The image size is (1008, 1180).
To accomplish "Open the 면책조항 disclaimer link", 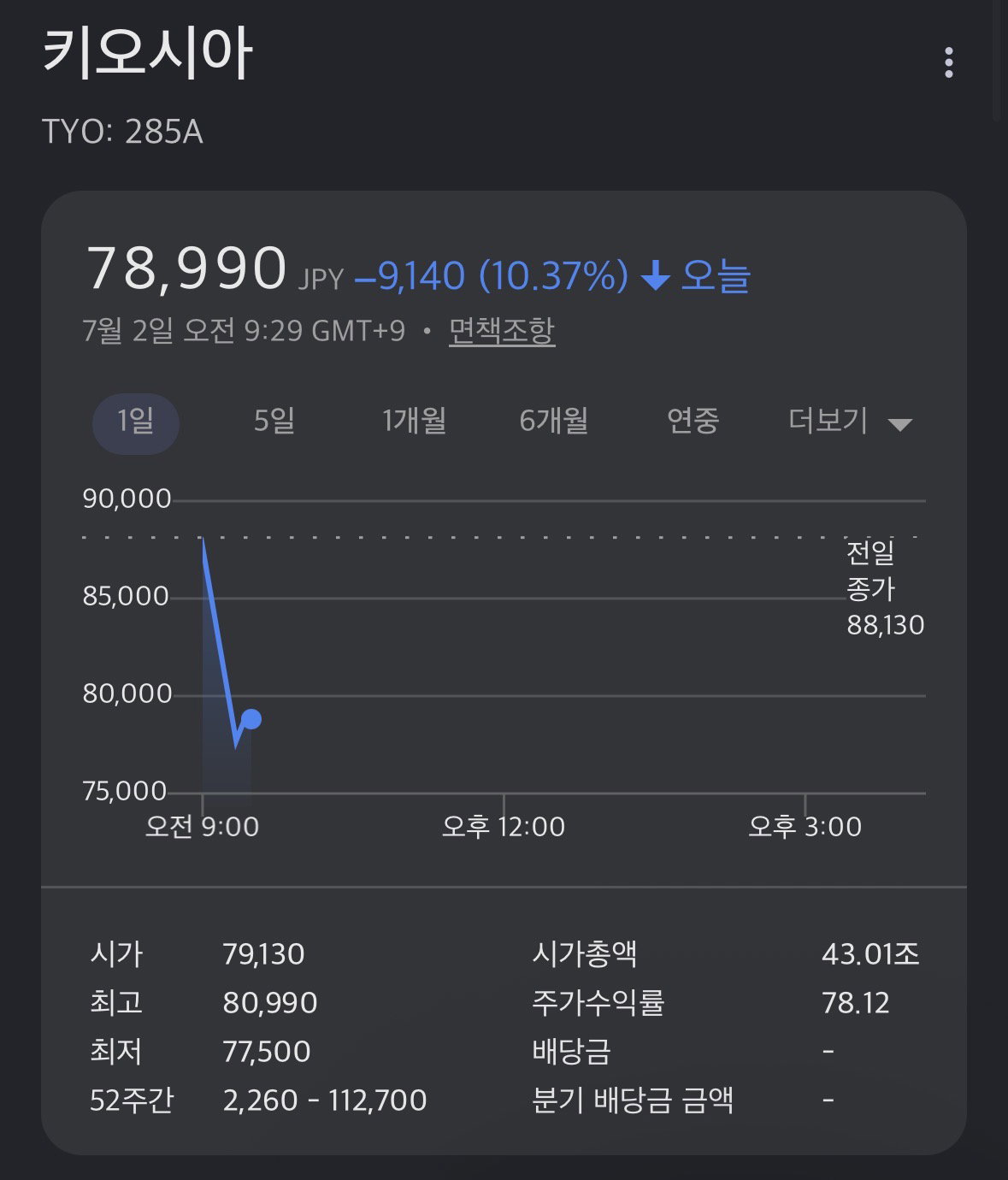I will point(502,331).
